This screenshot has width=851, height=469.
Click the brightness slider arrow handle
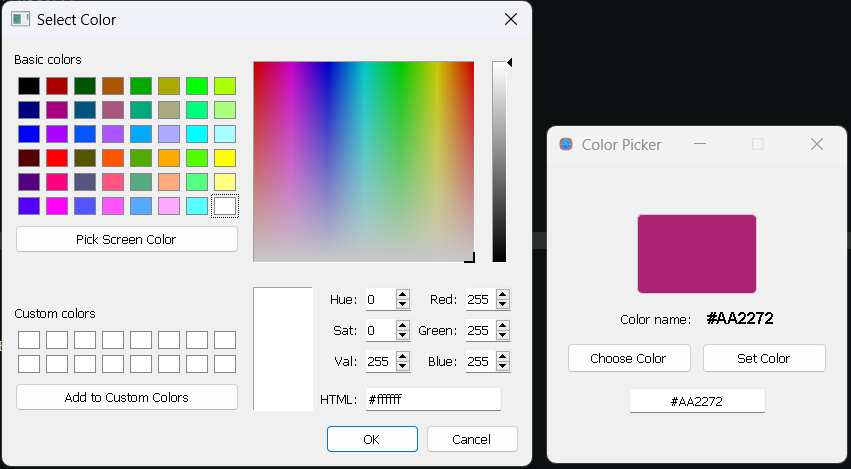pos(510,63)
